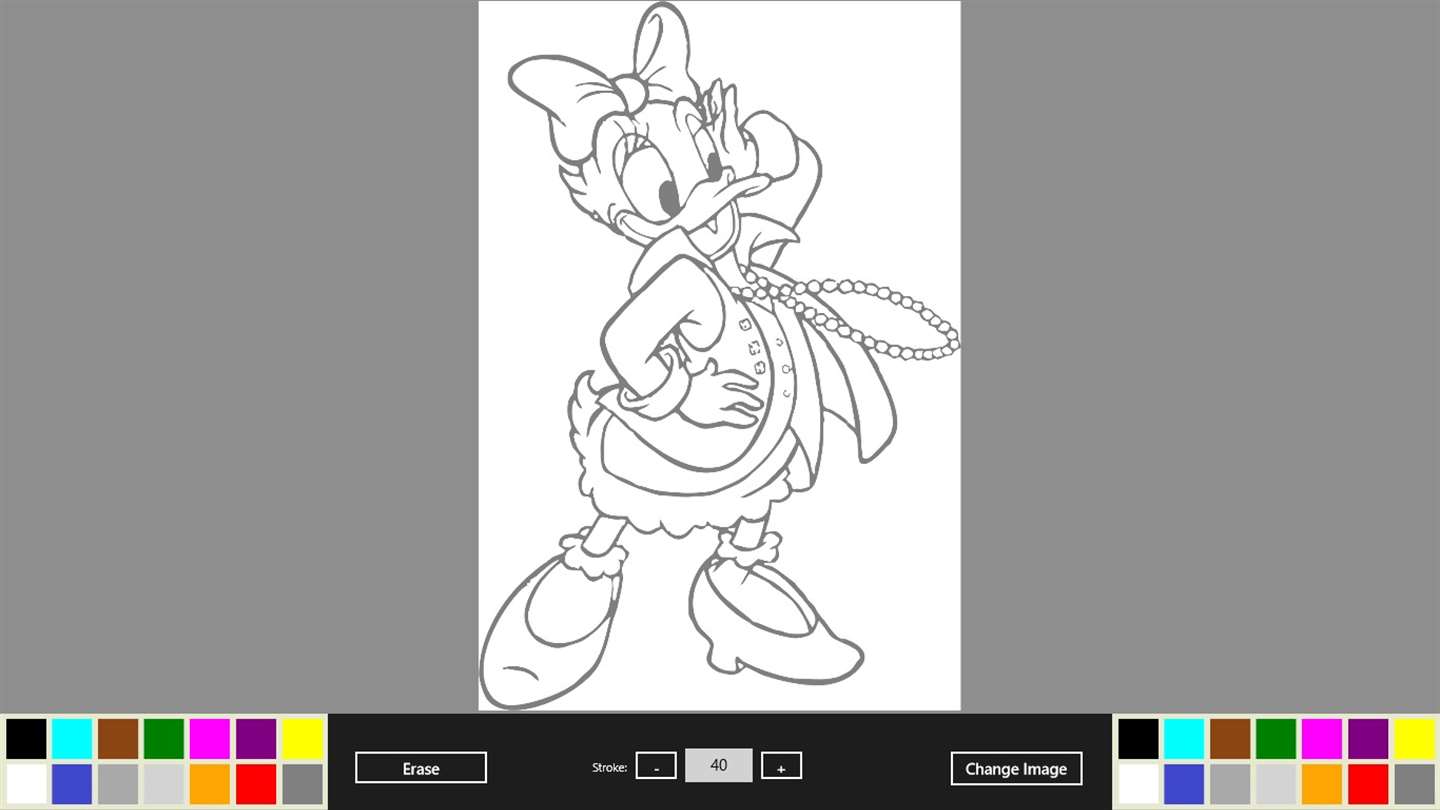
Task: Click the Erase button
Action: (421, 768)
